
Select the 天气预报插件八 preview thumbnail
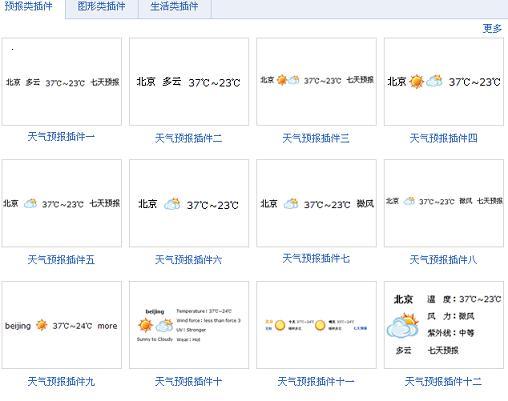point(444,203)
